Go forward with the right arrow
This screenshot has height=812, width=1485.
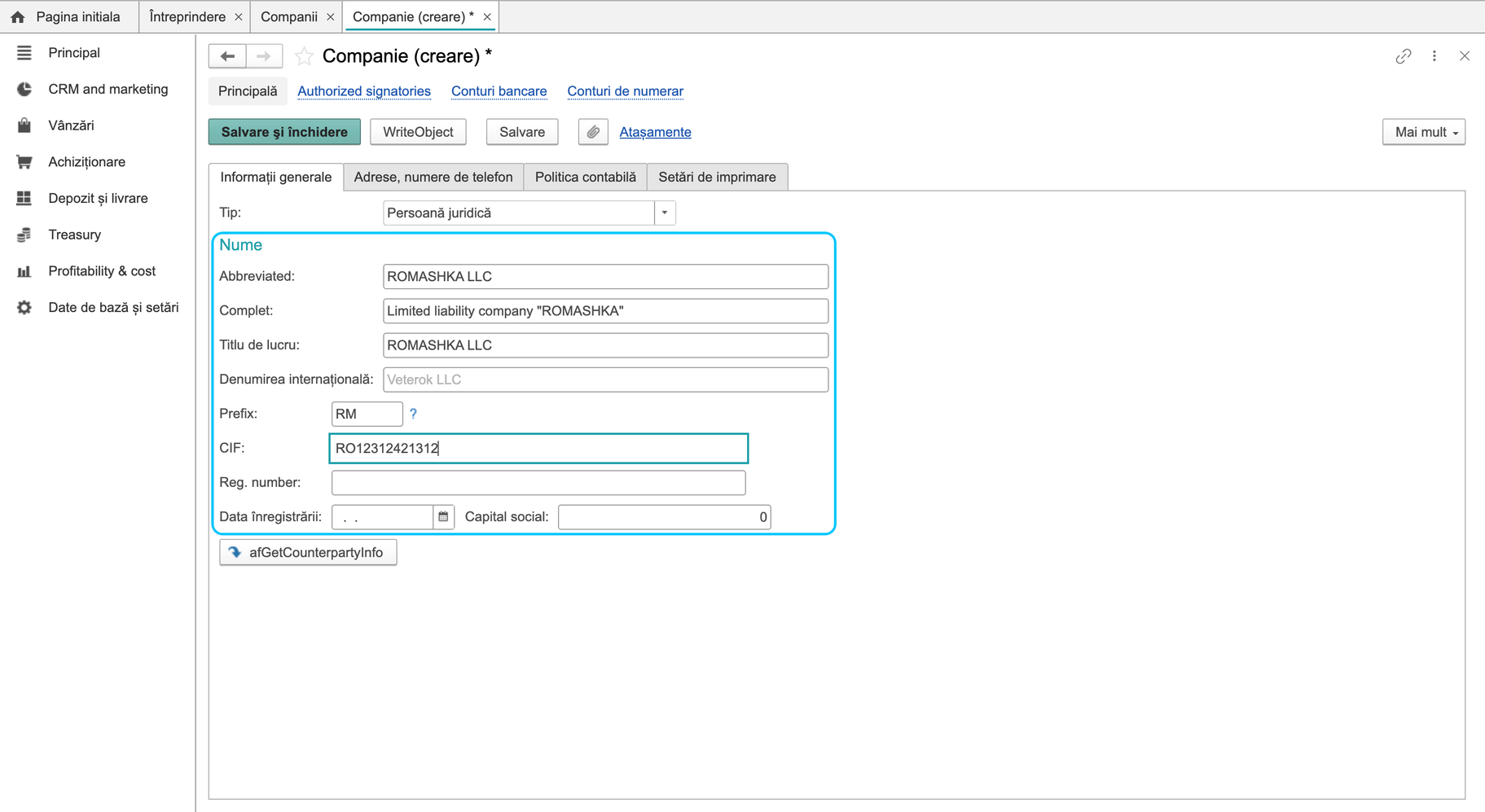[x=264, y=56]
